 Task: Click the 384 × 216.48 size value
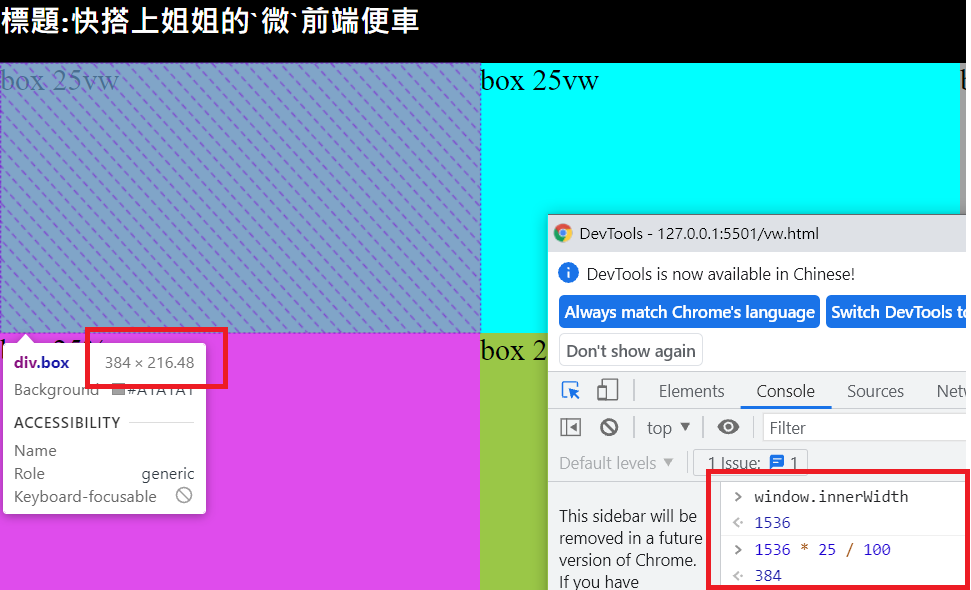click(x=149, y=363)
